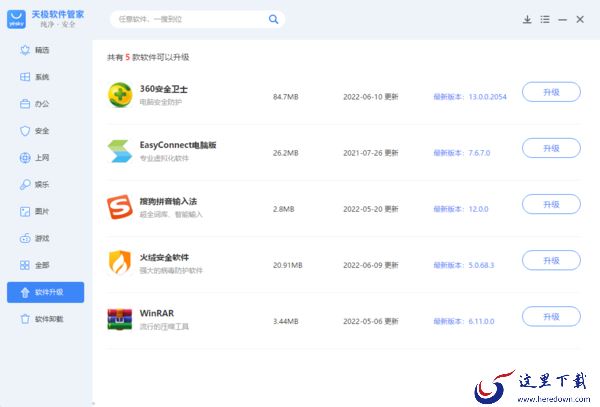Image resolution: width=600 pixels, height=407 pixels.
Task: Click version text 13.0.0.2054
Action: coord(488,97)
